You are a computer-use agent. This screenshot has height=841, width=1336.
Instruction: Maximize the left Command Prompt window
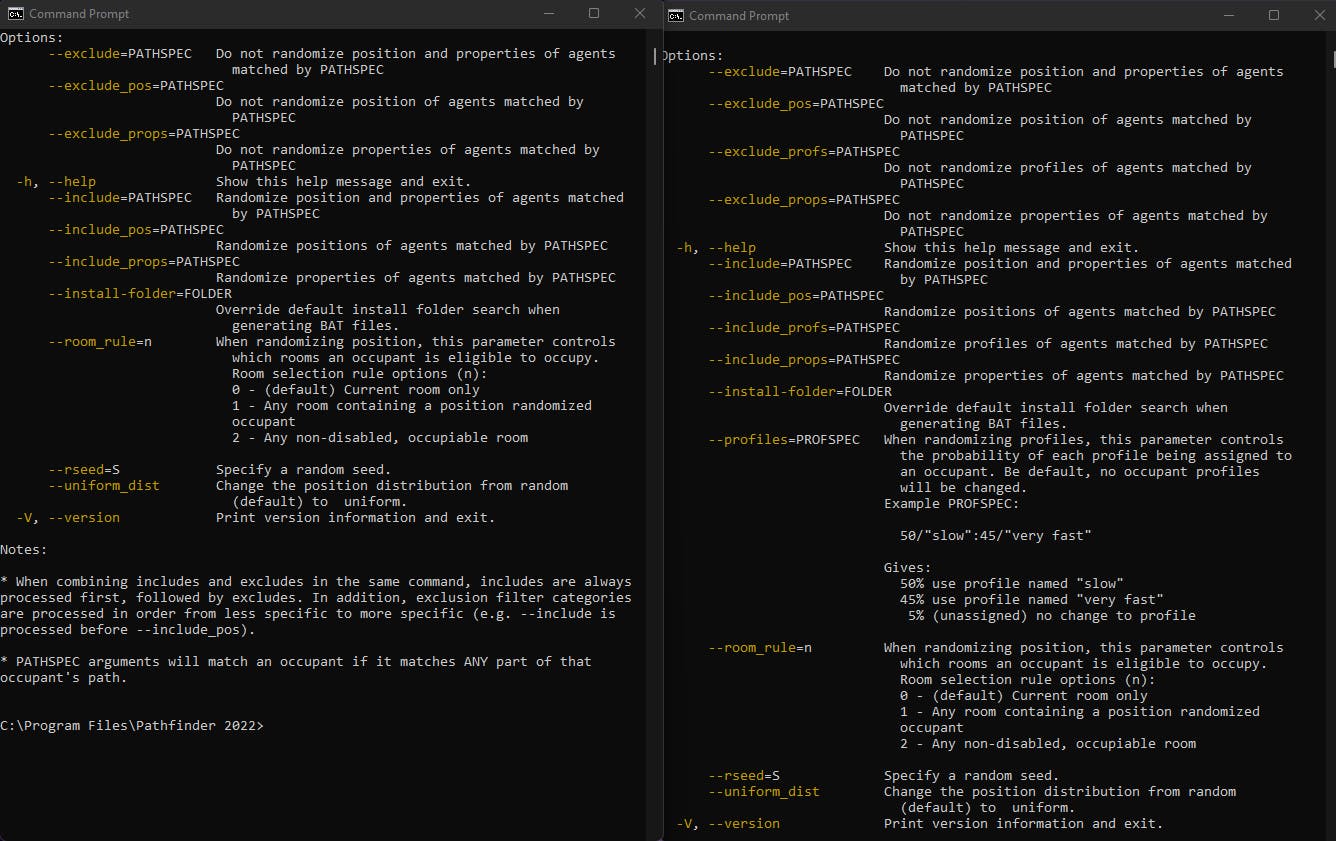(x=594, y=14)
